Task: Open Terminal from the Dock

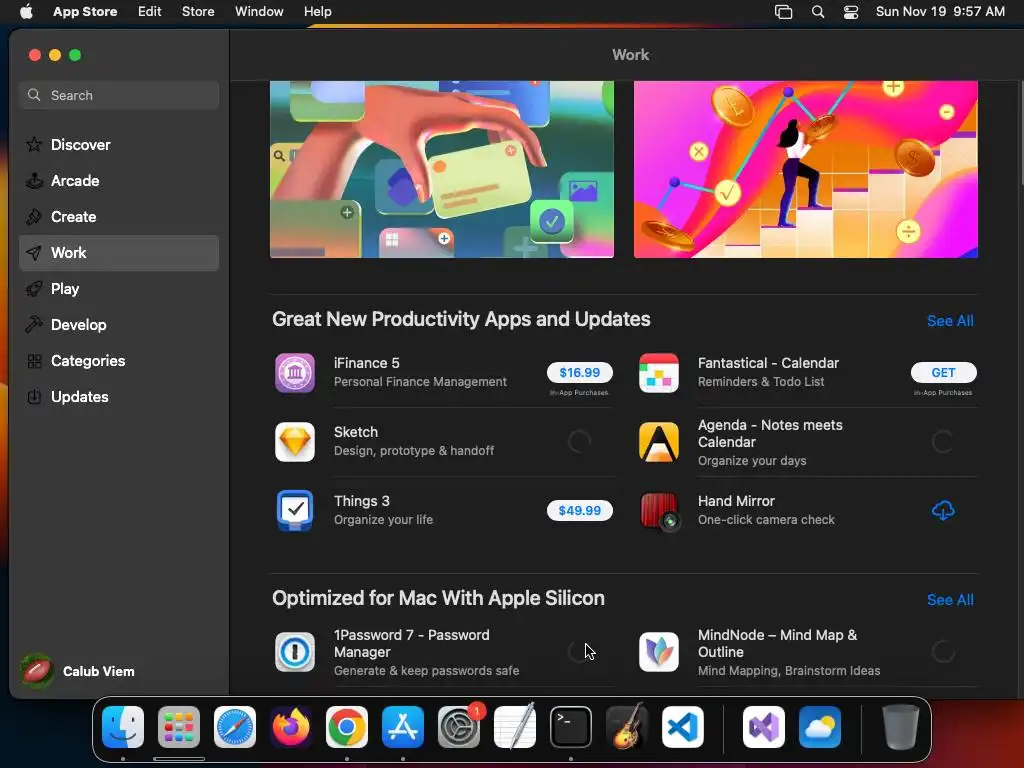Action: coord(571,727)
